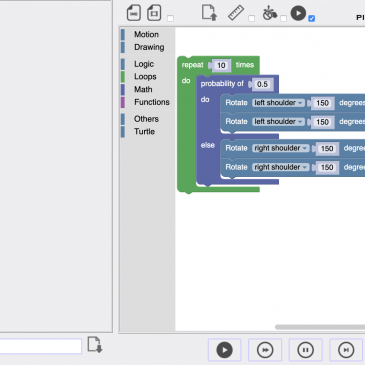Open the Logic block category

(144, 64)
